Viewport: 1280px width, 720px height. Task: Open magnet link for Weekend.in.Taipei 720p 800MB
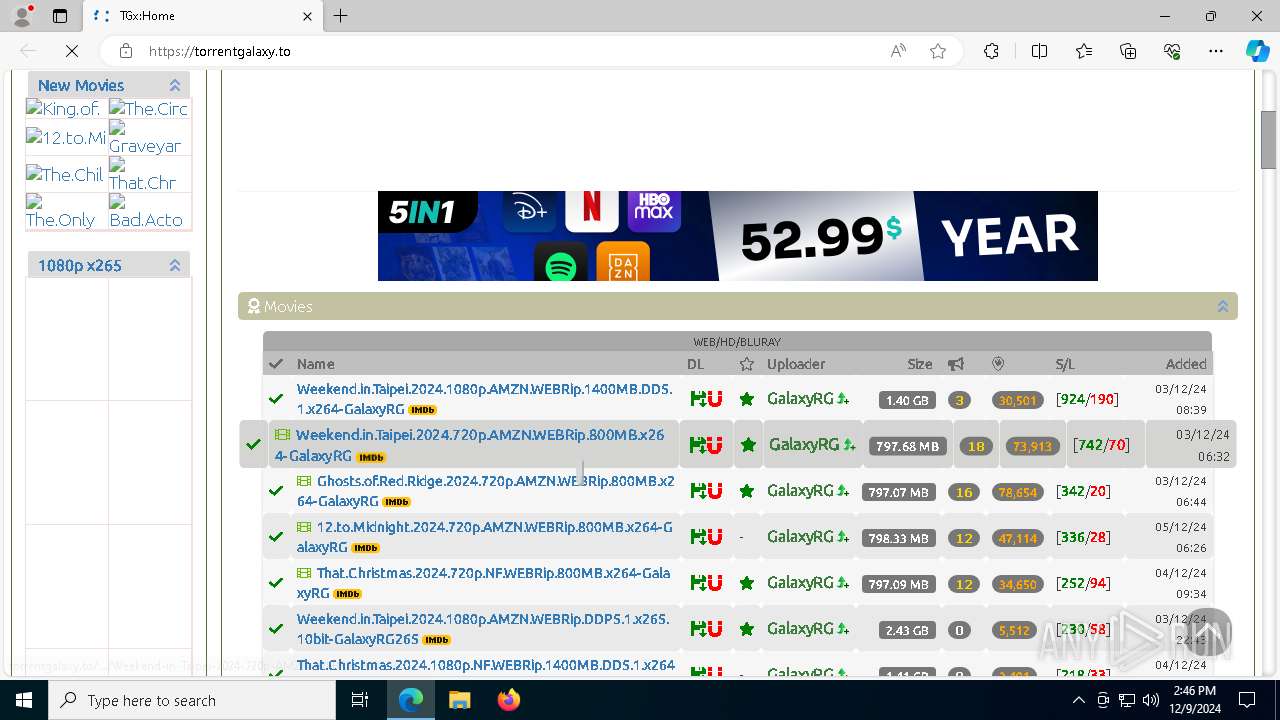[713, 445]
